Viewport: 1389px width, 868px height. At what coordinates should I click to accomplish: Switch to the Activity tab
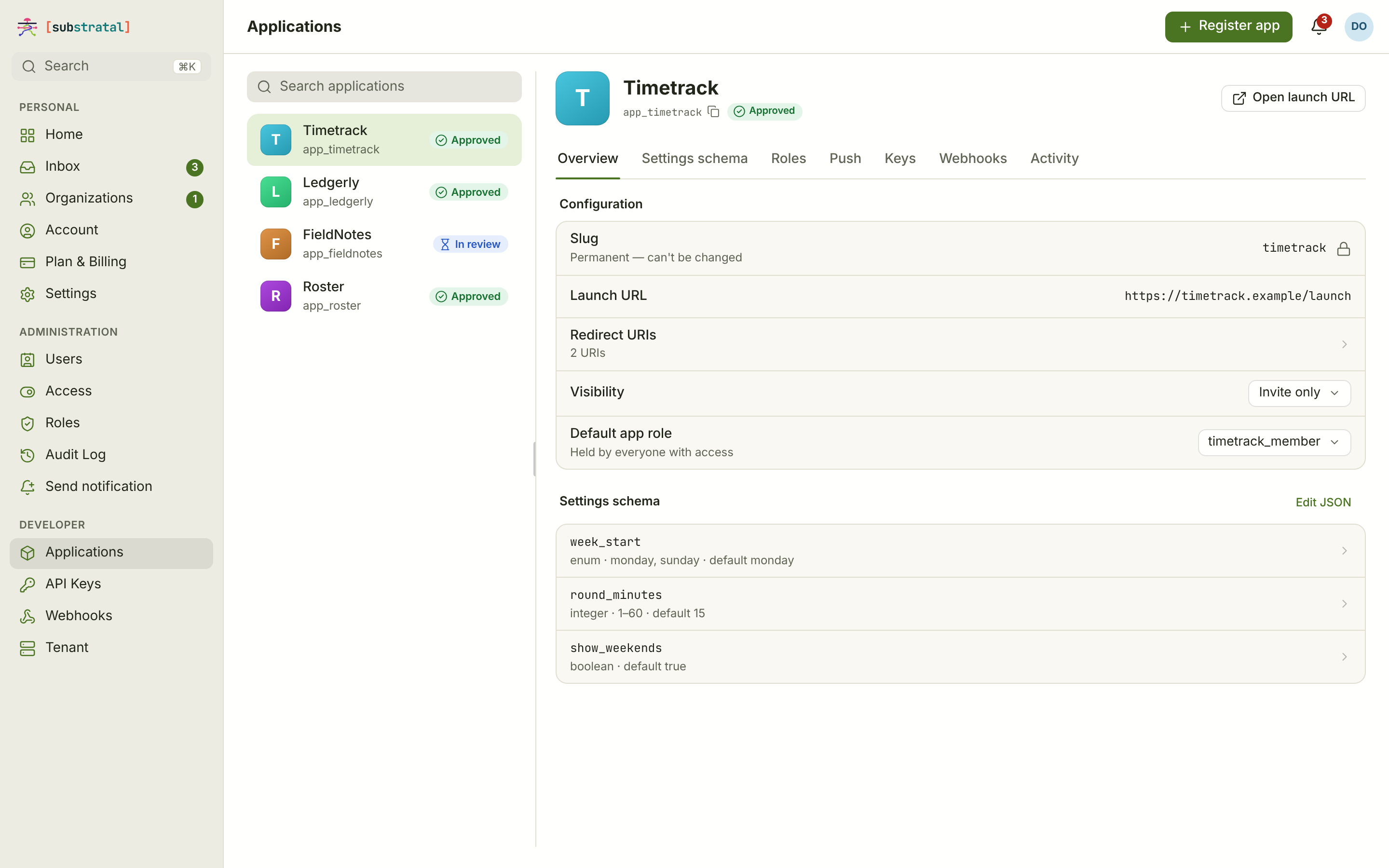pyautogui.click(x=1054, y=159)
